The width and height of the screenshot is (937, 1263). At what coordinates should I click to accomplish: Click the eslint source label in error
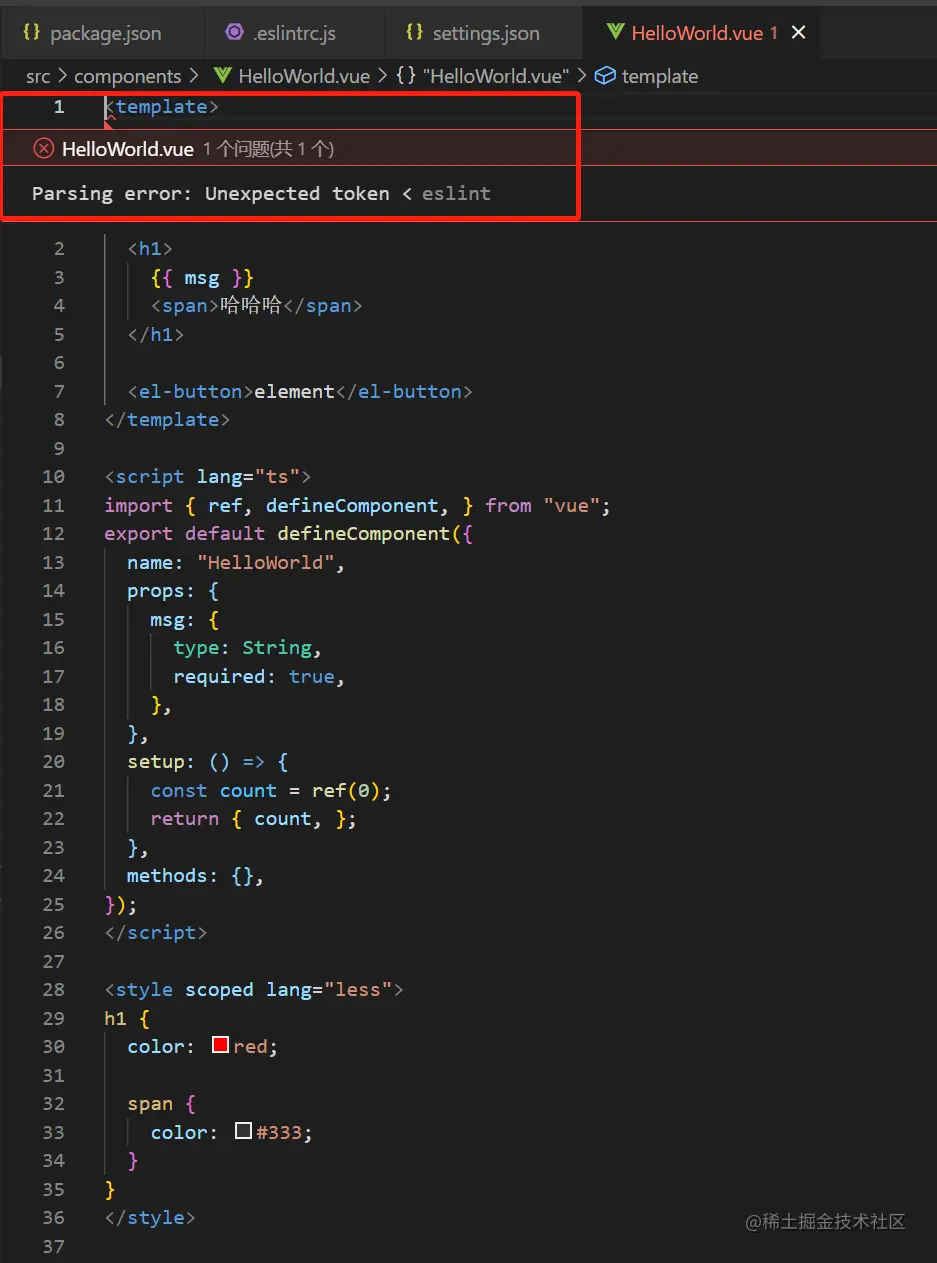[x=456, y=194]
